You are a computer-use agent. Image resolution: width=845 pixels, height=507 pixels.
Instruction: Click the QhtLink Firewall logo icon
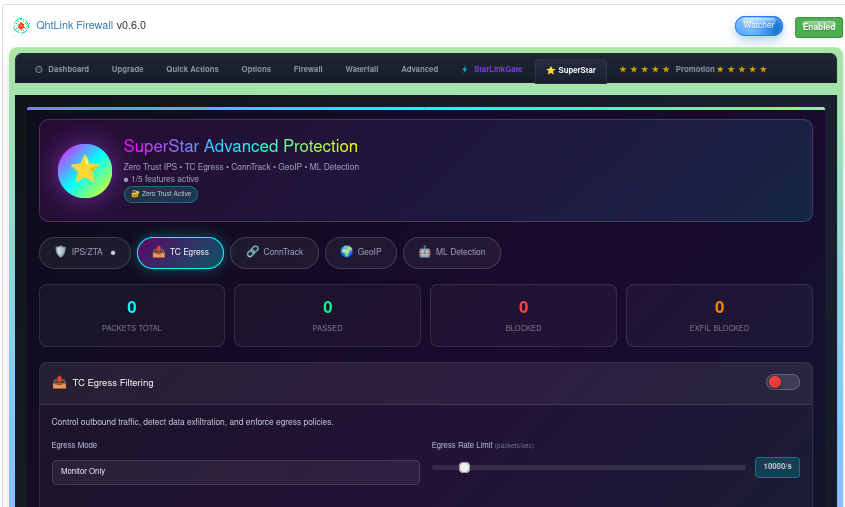point(21,26)
